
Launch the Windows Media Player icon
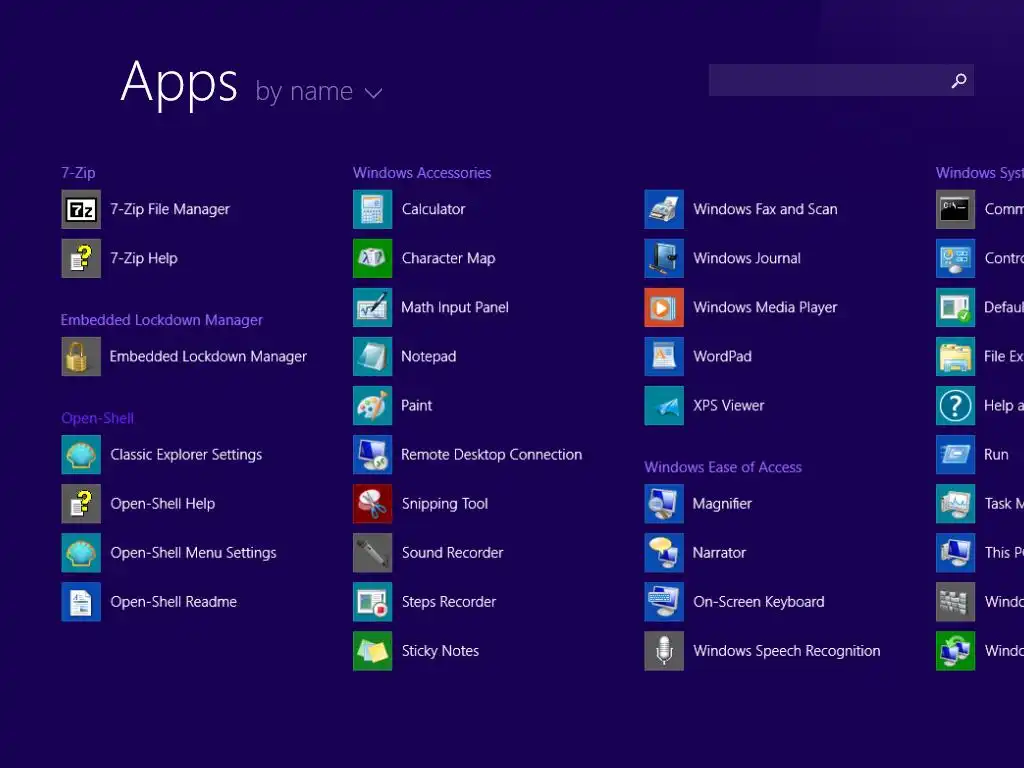[x=664, y=307]
